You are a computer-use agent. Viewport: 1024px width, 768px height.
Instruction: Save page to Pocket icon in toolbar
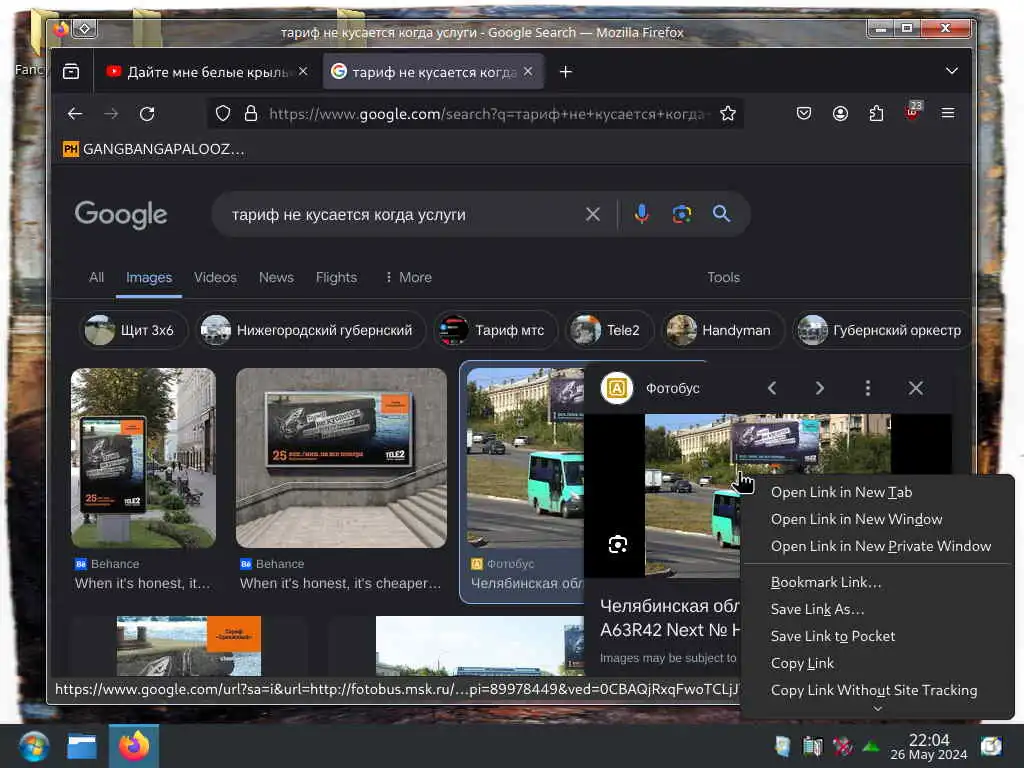pos(804,114)
